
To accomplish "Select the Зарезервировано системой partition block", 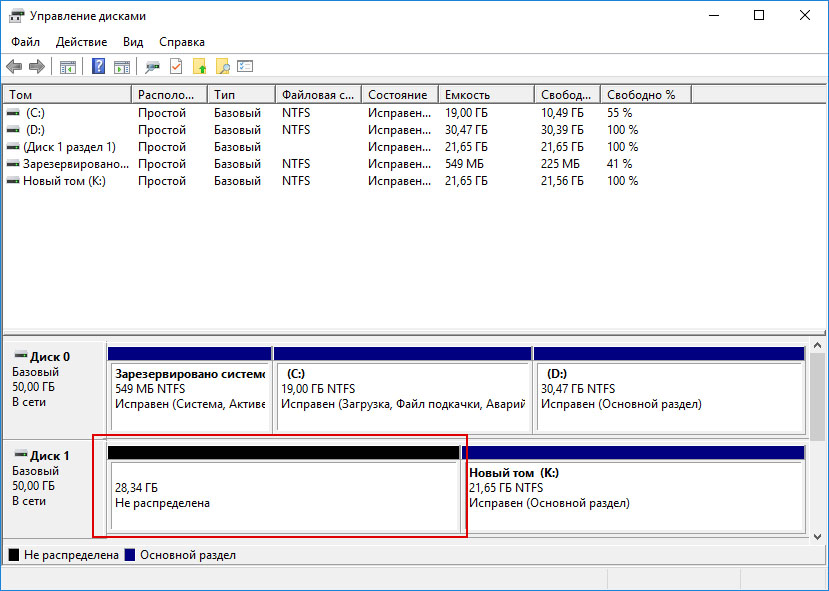I will (x=189, y=390).
